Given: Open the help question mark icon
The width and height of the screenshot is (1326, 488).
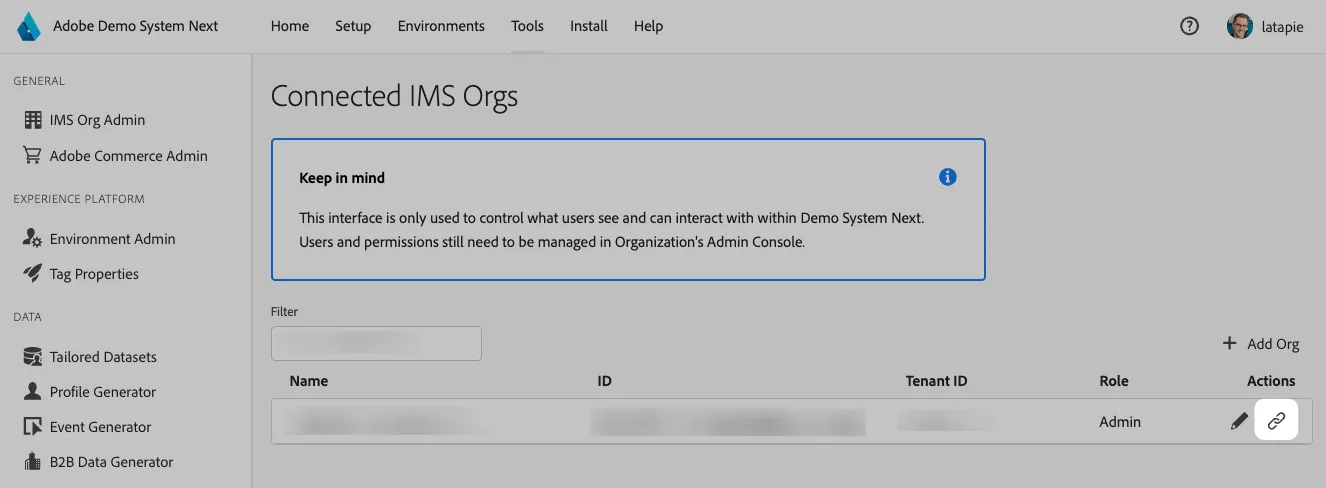Looking at the screenshot, I should coord(1189,27).
